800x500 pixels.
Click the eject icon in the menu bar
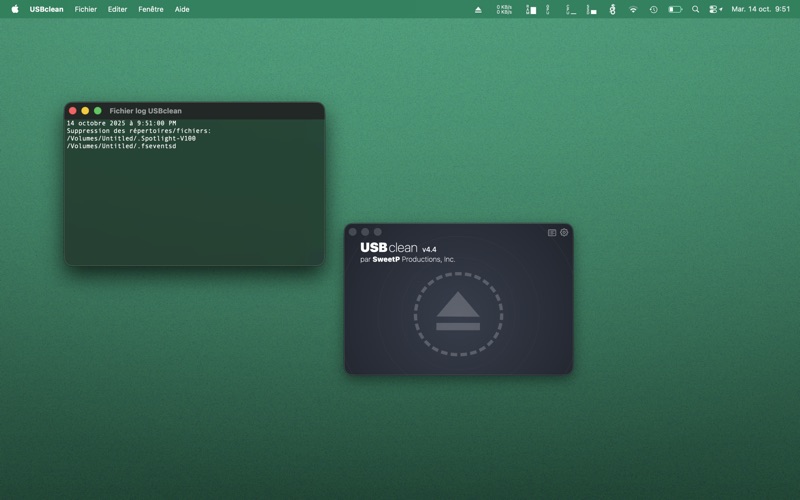click(478, 9)
